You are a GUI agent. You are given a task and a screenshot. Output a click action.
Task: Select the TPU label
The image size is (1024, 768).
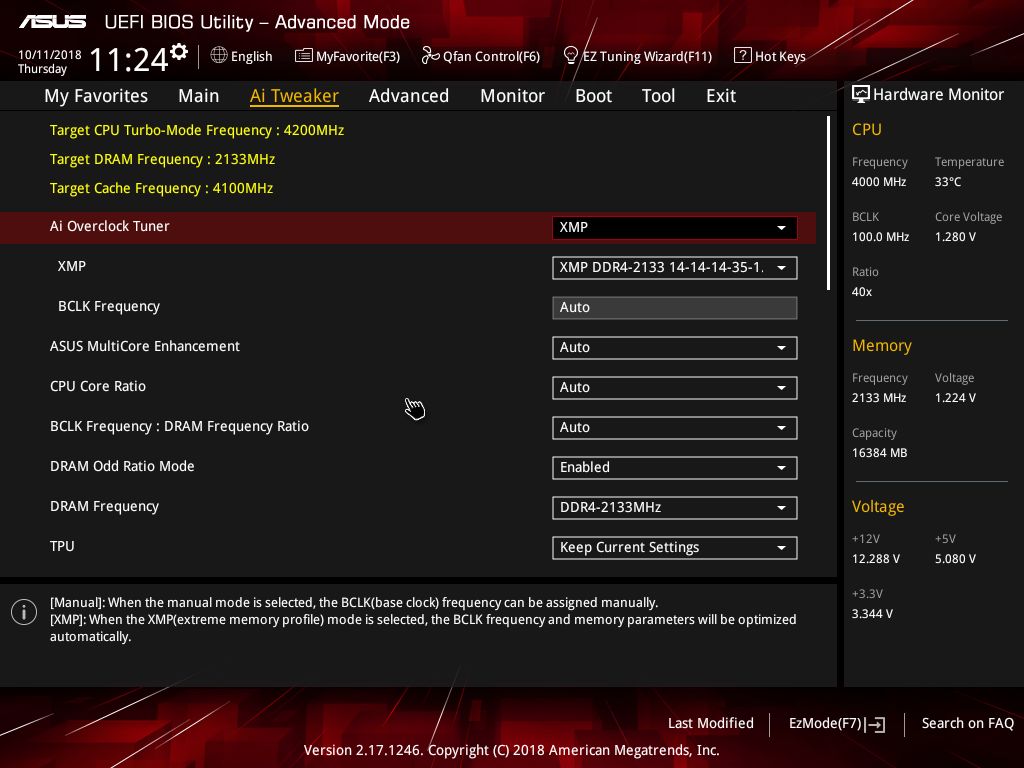62,547
